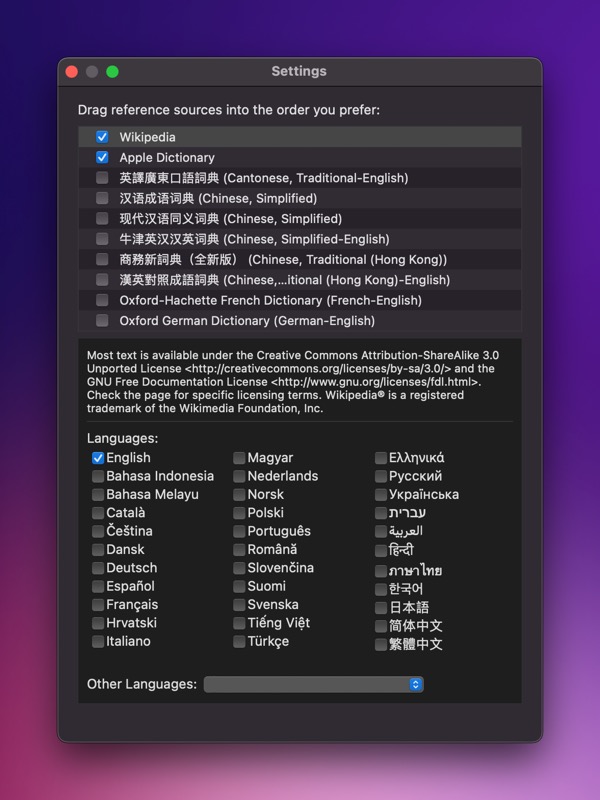The image size is (600, 800).
Task: Enable Oxford-Hachette French Dictionary source
Action: [102, 300]
